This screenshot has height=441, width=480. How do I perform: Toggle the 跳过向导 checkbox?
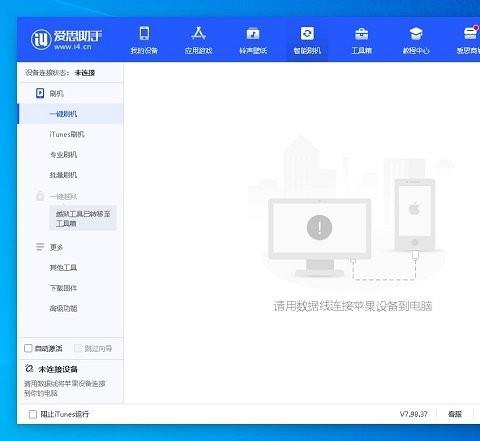point(78,348)
